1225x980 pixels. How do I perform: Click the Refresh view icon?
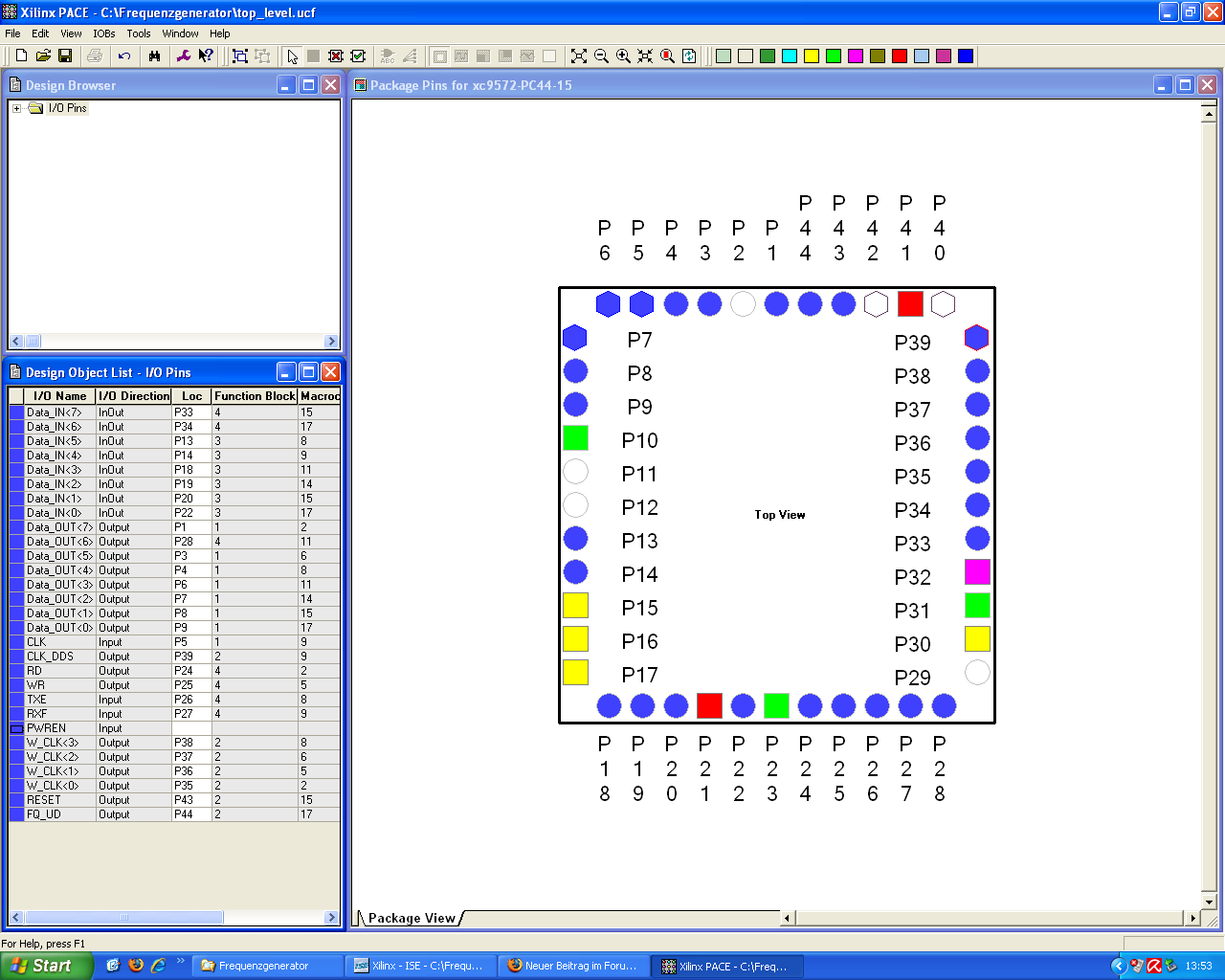click(689, 56)
